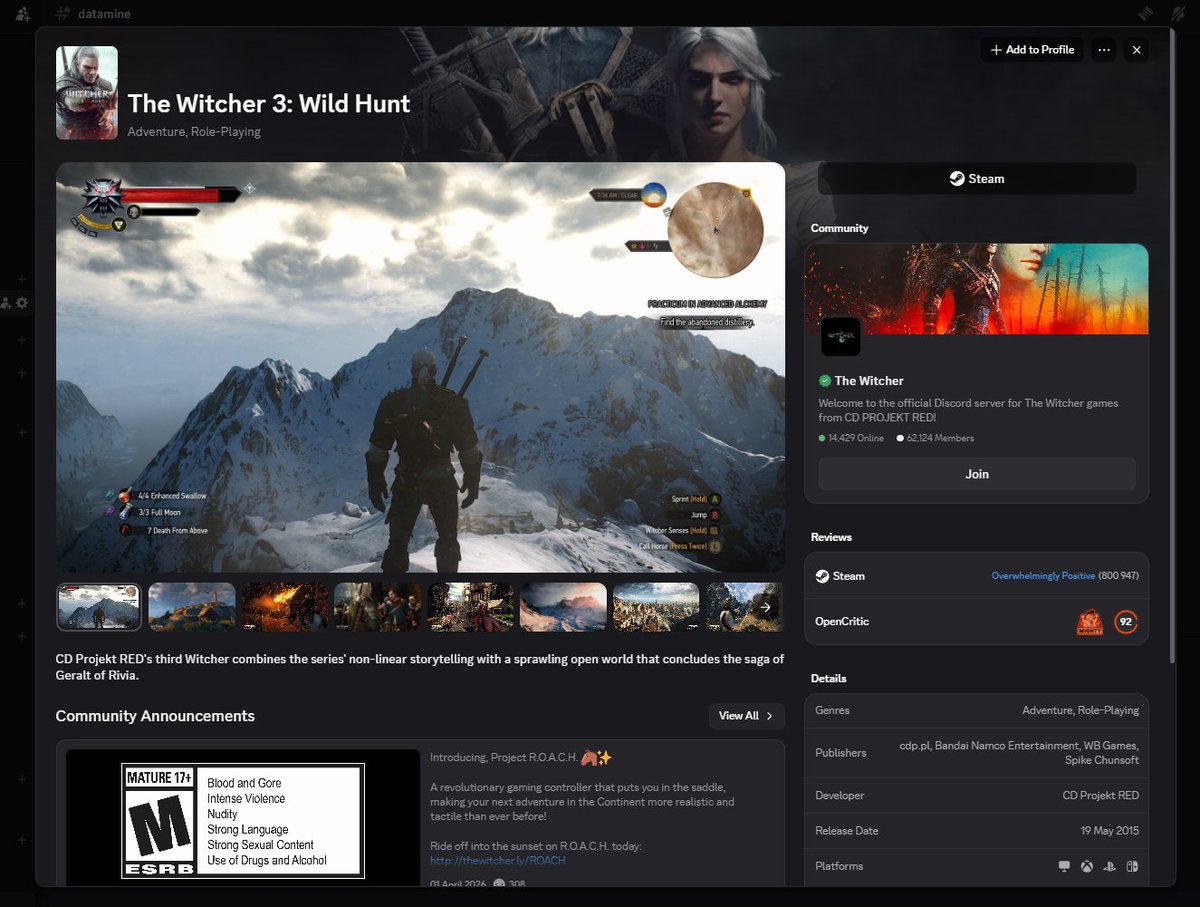Click The Witcher 3: Wild Hunt title
This screenshot has height=907, width=1200.
[269, 104]
